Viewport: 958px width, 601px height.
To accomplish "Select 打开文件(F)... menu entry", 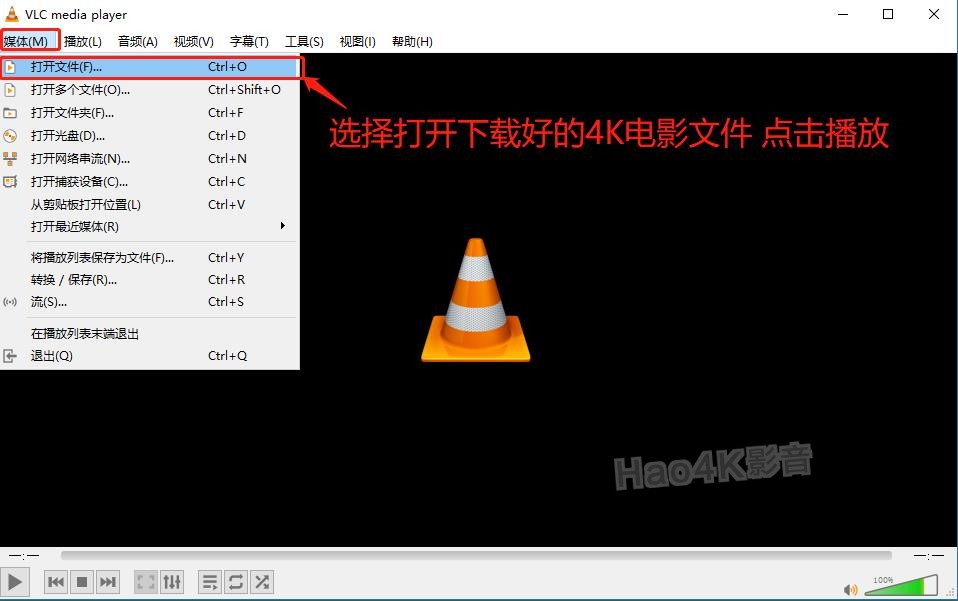I will (x=150, y=67).
